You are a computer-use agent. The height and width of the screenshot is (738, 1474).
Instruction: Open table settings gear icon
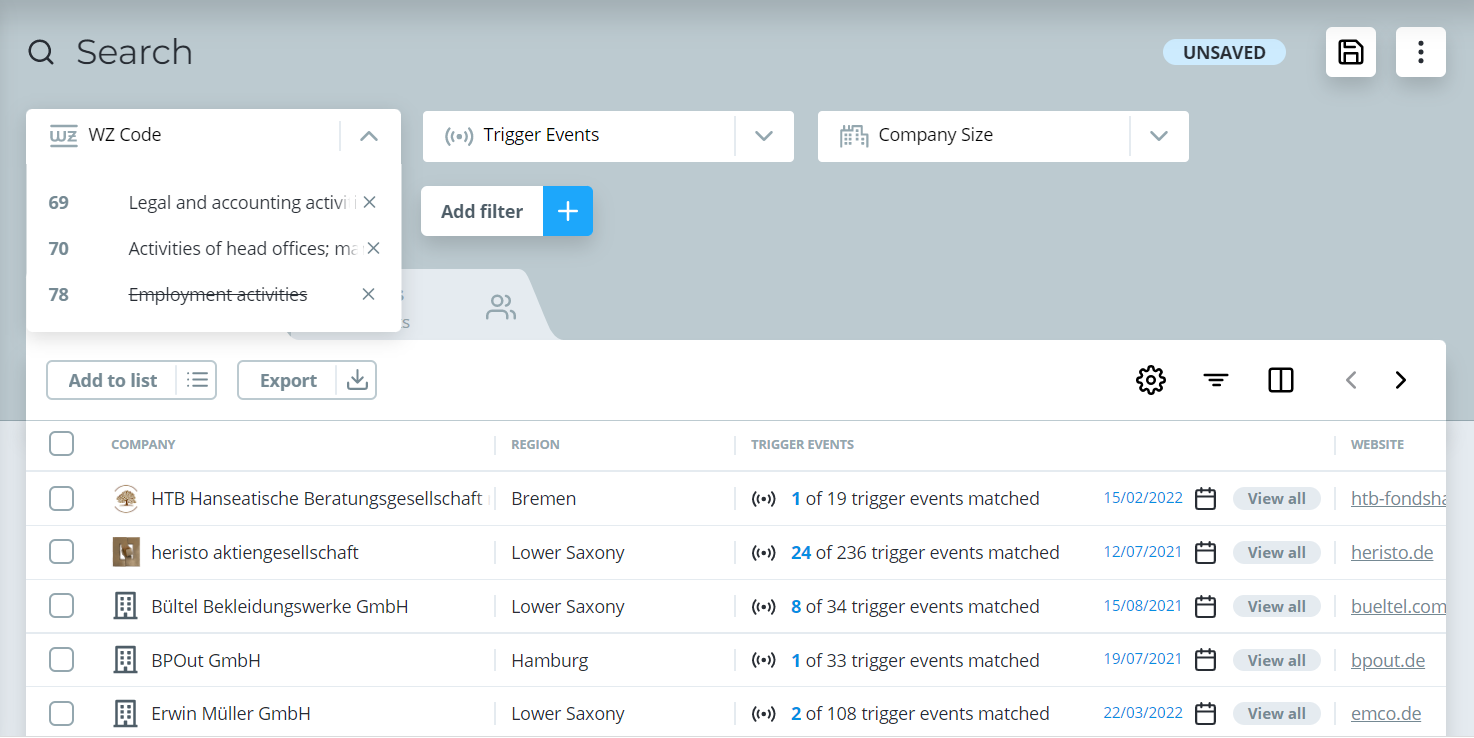[1151, 380]
